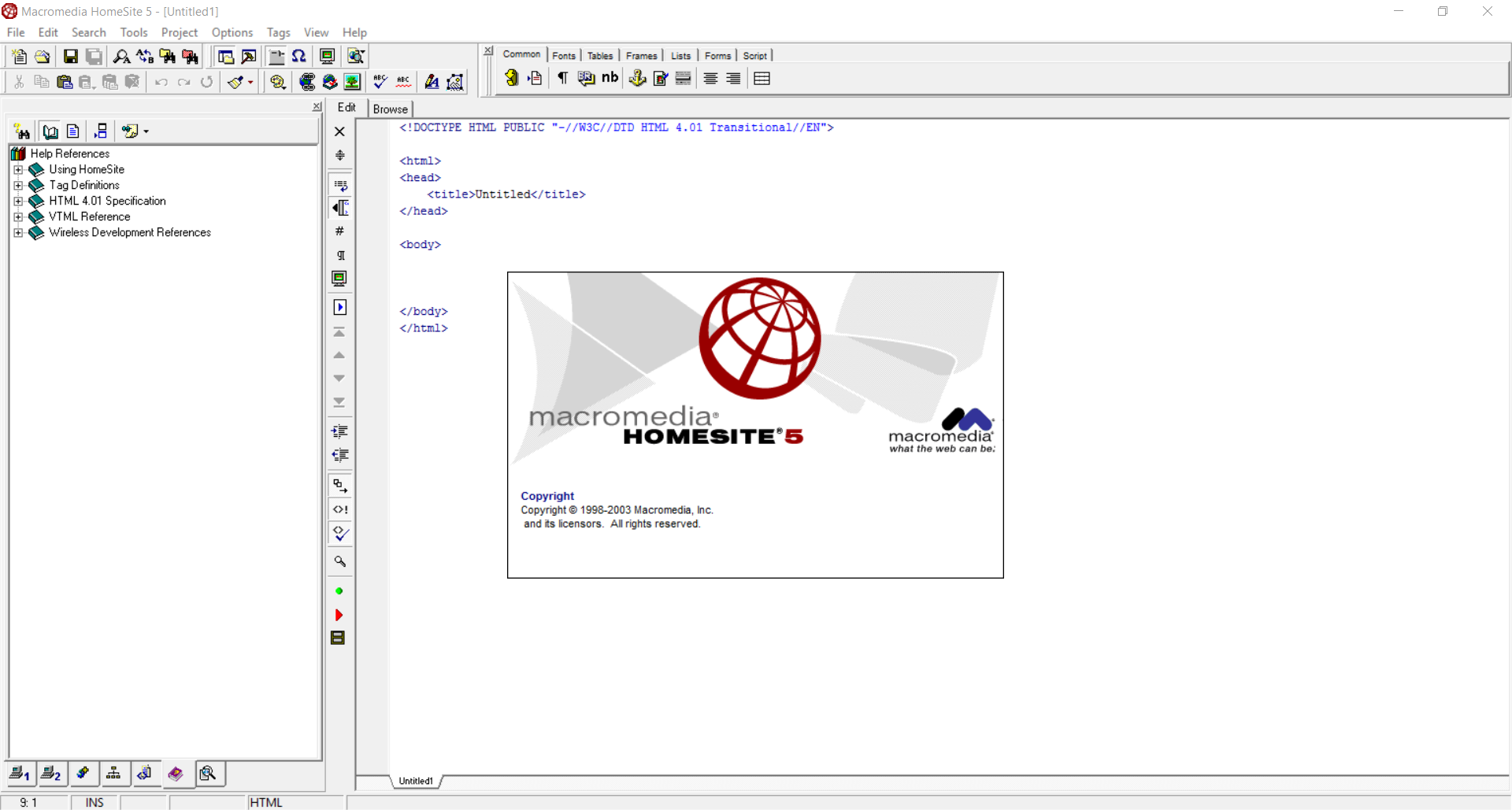Open the Search menu
Image resolution: width=1512 pixels, height=810 pixels.
[88, 32]
